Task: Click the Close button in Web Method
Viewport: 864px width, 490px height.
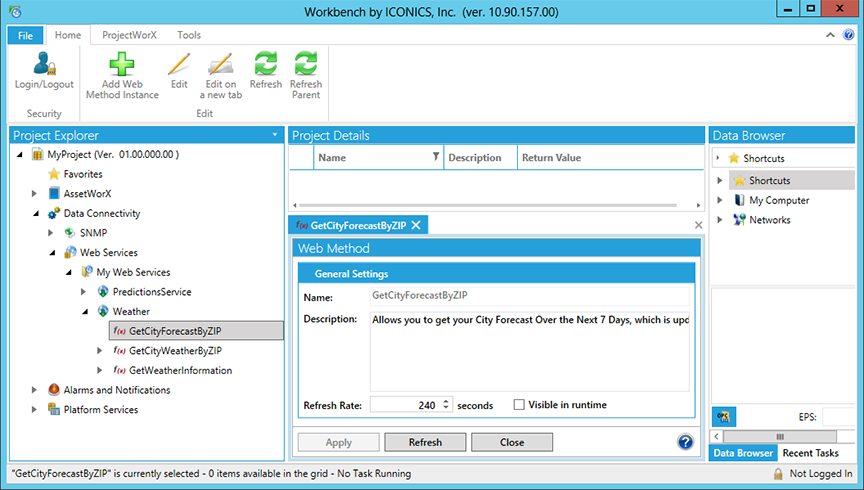Action: (511, 442)
